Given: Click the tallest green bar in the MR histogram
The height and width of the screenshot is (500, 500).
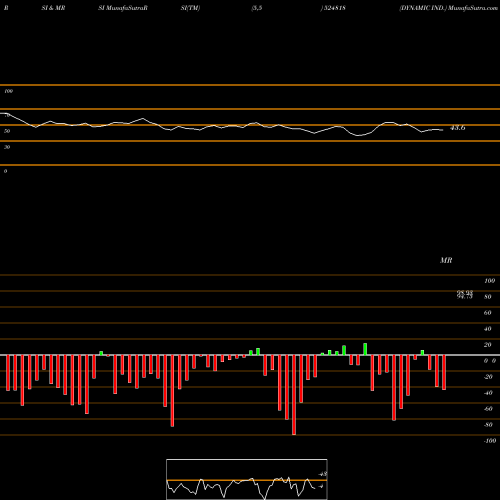Looking at the screenshot, I should point(365,349).
